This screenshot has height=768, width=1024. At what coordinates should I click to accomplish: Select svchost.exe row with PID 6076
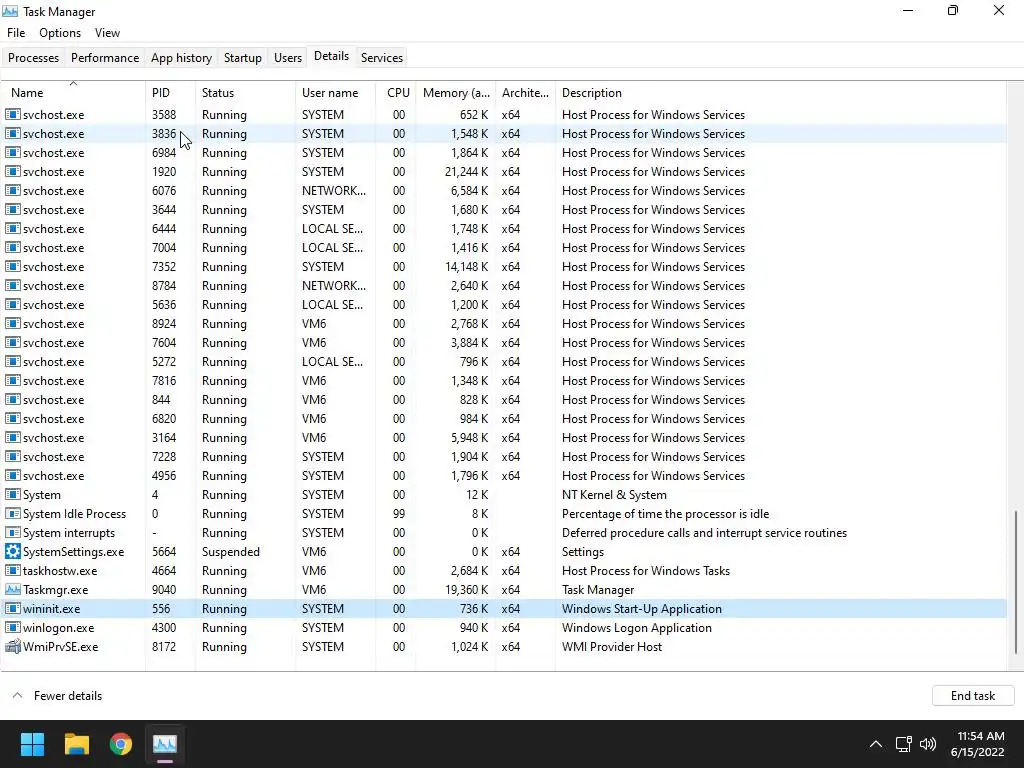tap(503, 191)
